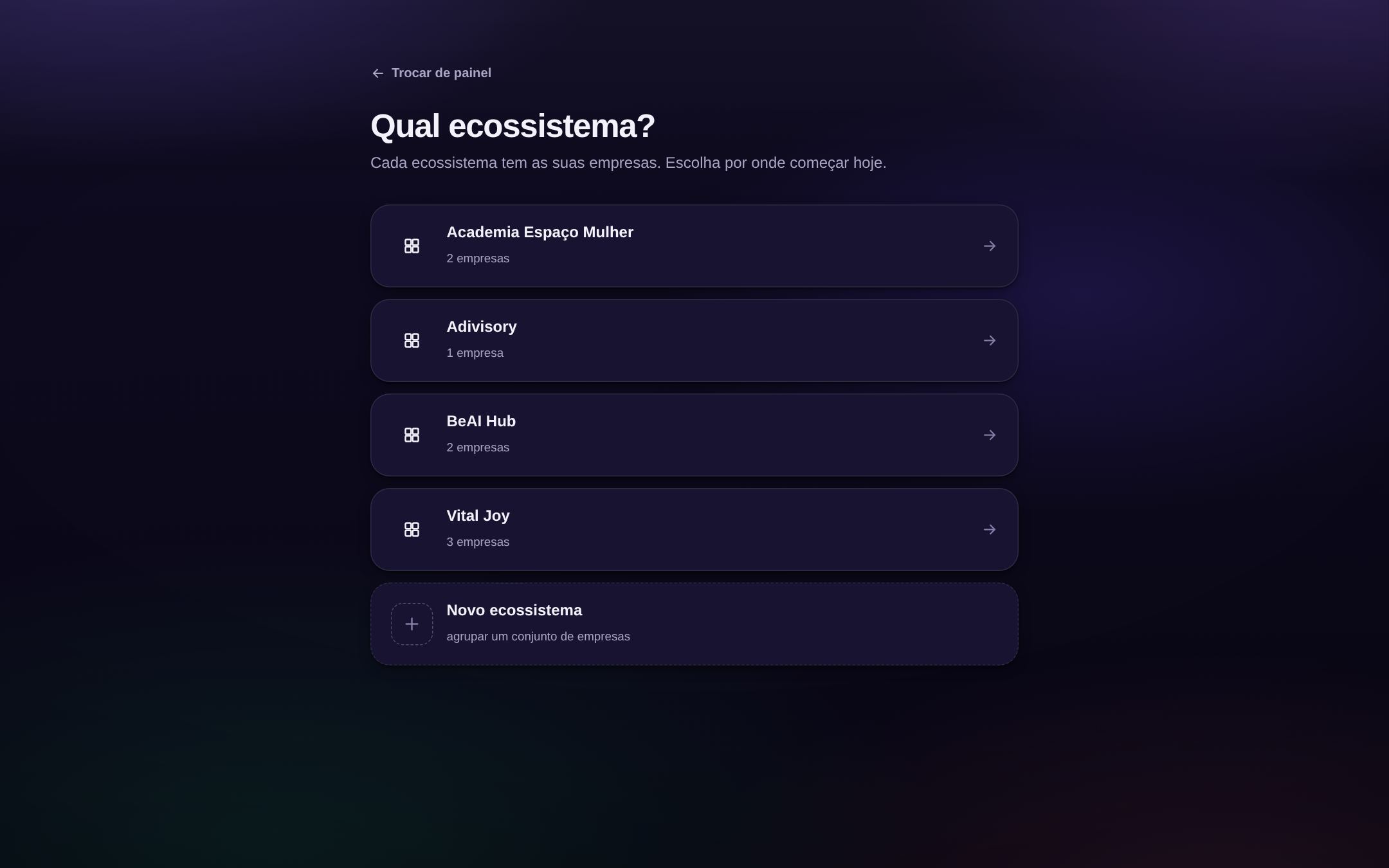Viewport: 1389px width, 868px height.
Task: Click the grid icon for BeAI Hub
Action: [x=412, y=435]
